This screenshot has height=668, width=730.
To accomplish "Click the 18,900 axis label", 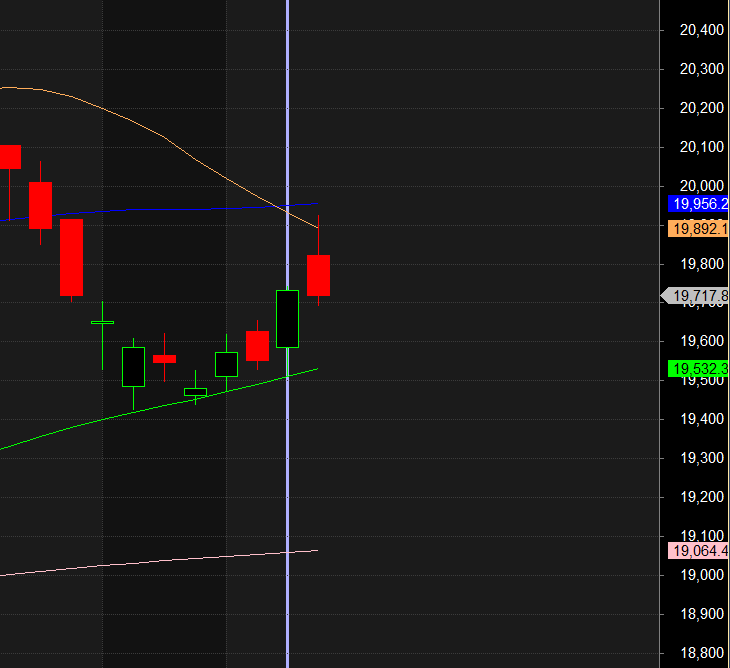I will point(702,614).
